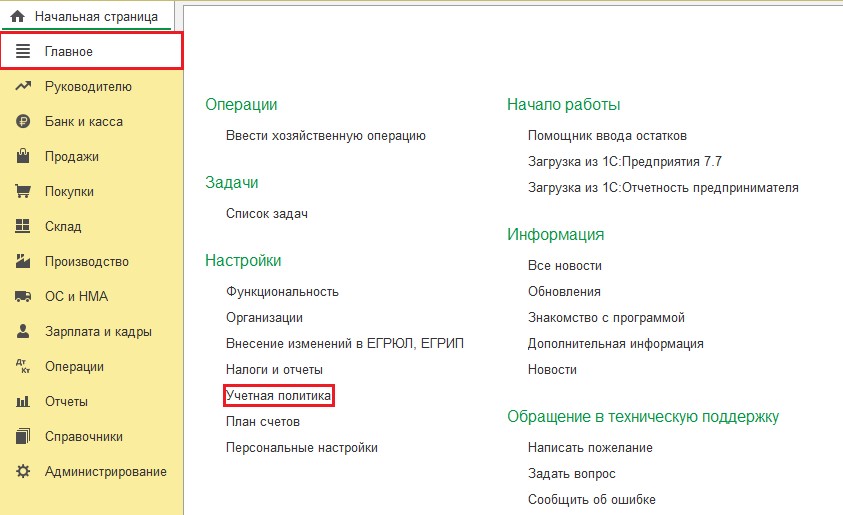Image resolution: width=843 pixels, height=515 pixels.
Task: Click the shopping cart icon for Покупки
Action: 23,192
